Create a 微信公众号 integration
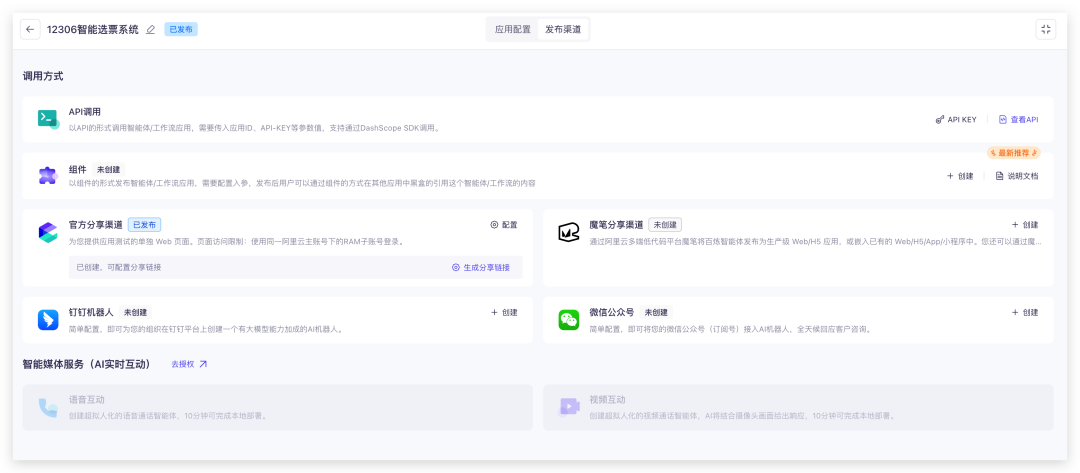Screen dimensions: 1080x473 1025,312
